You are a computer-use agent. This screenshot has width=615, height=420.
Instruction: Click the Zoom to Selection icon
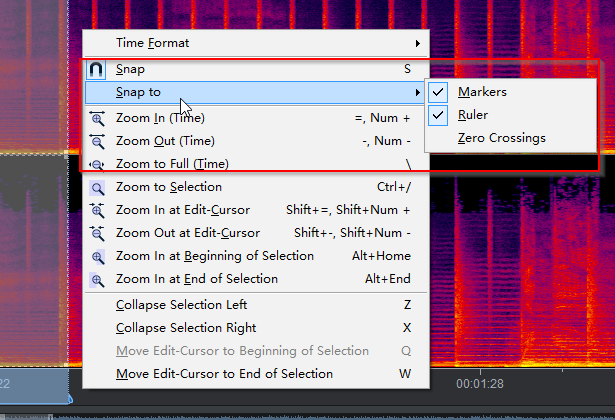pos(97,187)
